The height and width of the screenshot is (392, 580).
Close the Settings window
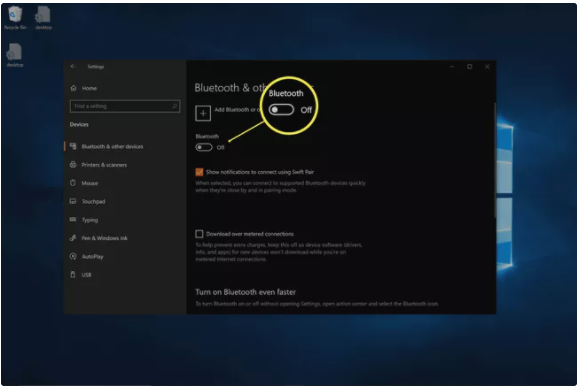[x=487, y=67]
